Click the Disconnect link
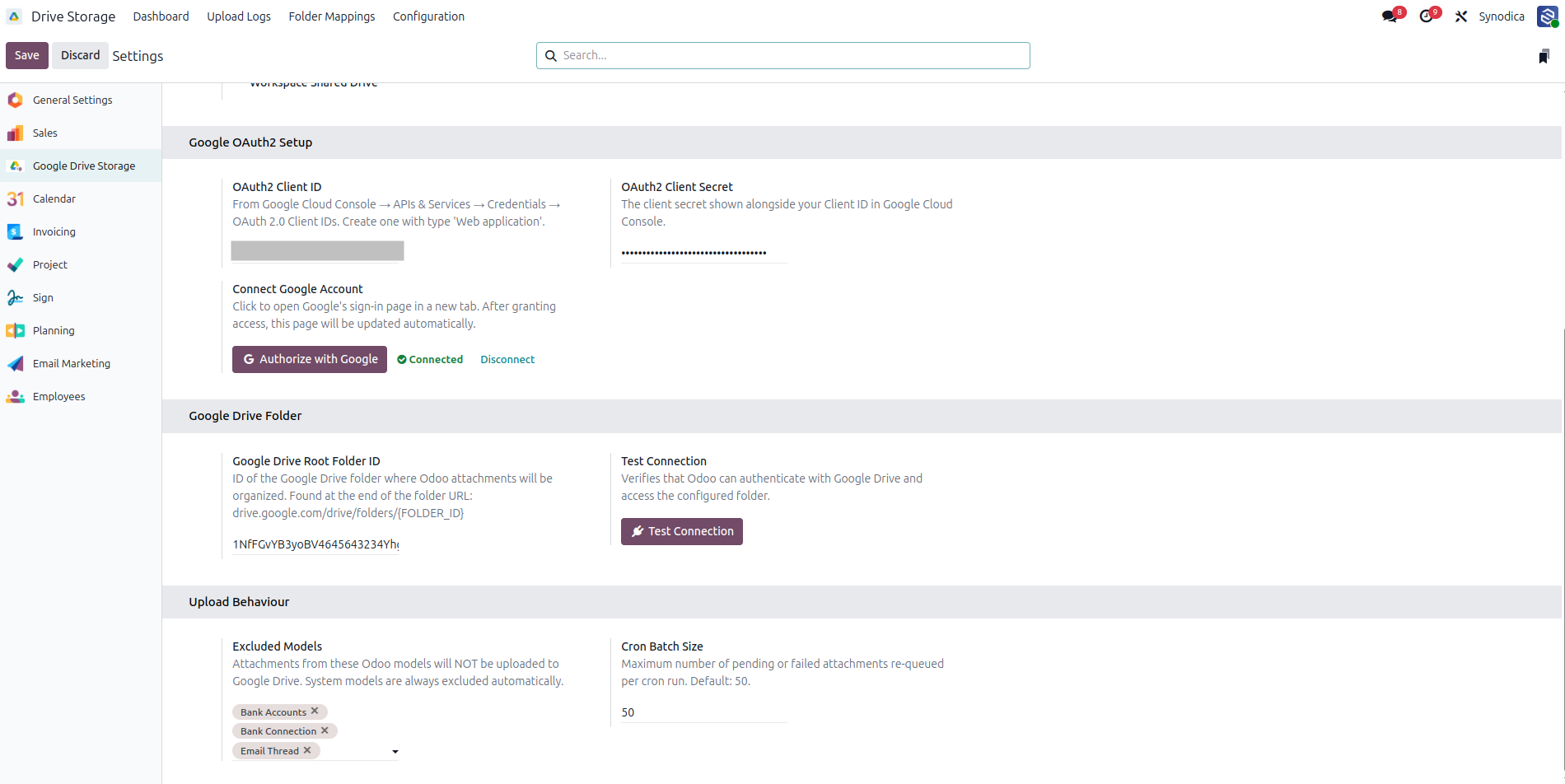 (507, 359)
